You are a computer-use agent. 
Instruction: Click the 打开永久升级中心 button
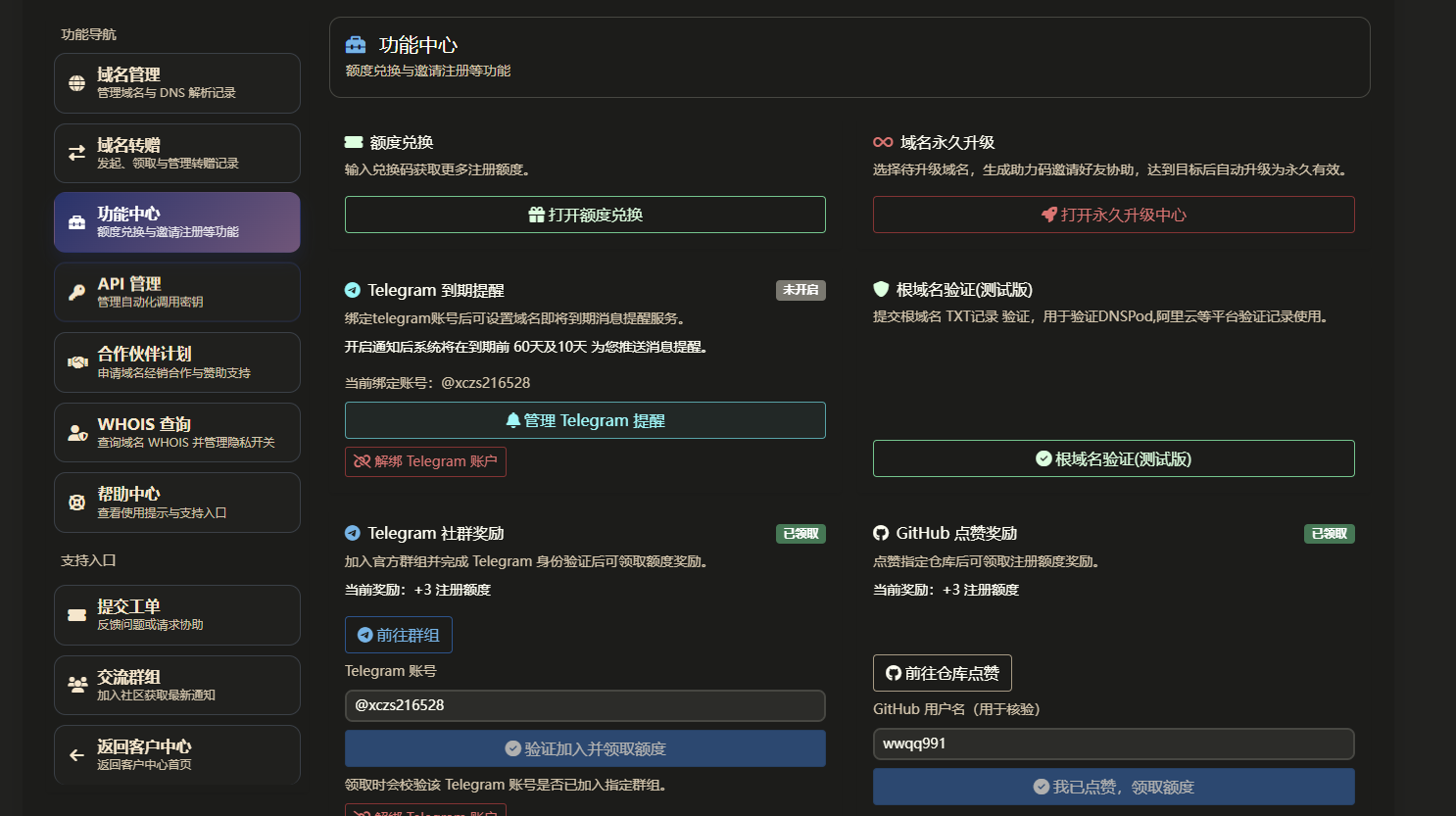pos(1114,215)
